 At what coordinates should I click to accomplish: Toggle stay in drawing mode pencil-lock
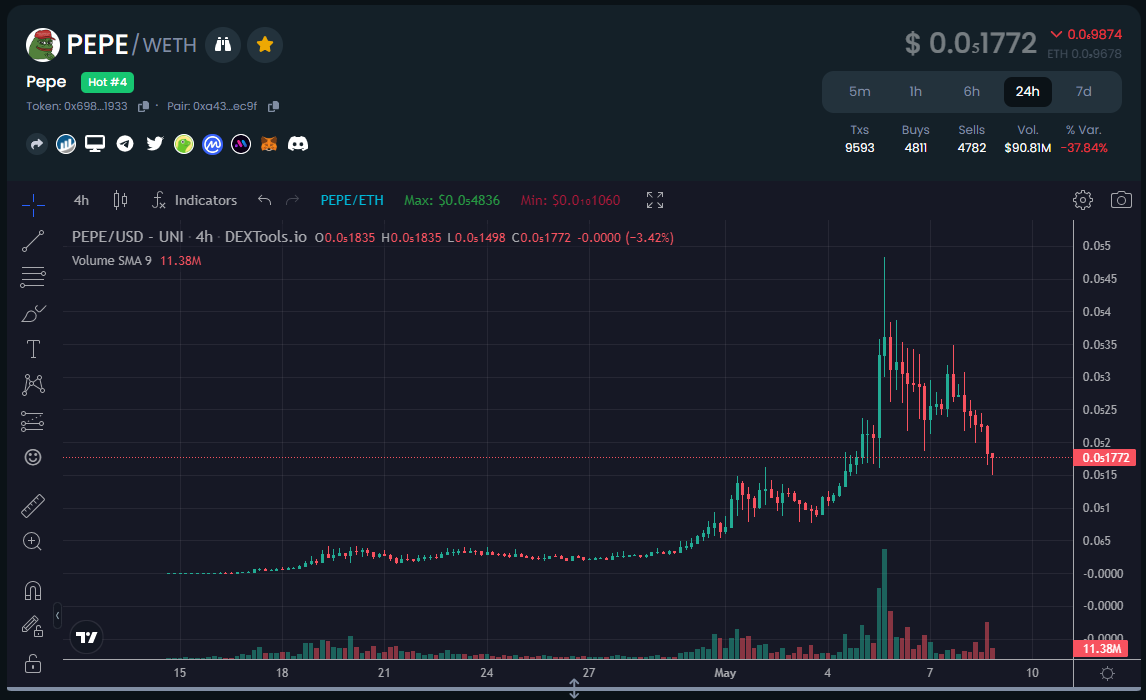(x=33, y=626)
